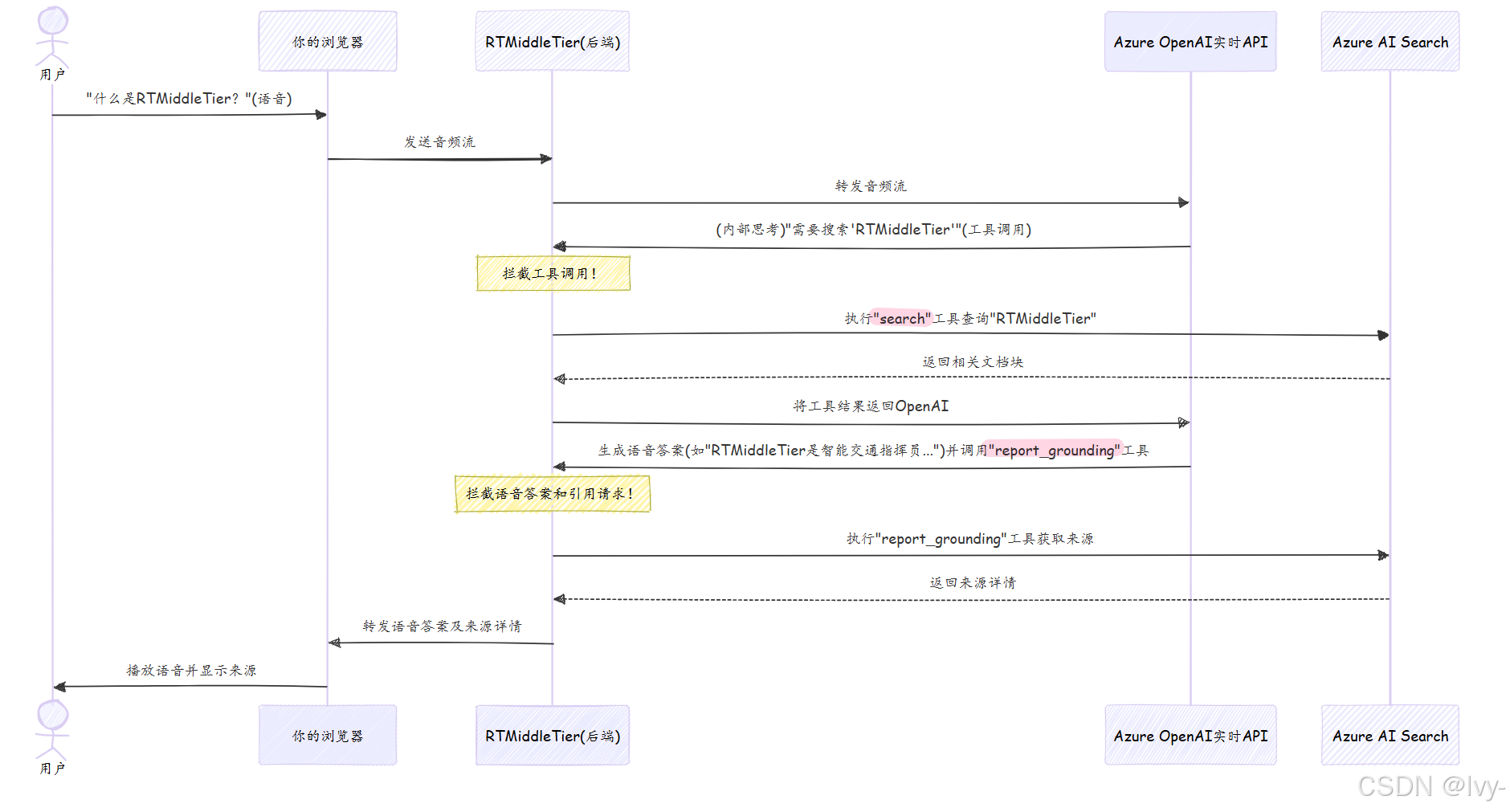Click the bottom Azure OpenAI实时API box
The height and width of the screenshot is (812, 1510).
(1190, 736)
